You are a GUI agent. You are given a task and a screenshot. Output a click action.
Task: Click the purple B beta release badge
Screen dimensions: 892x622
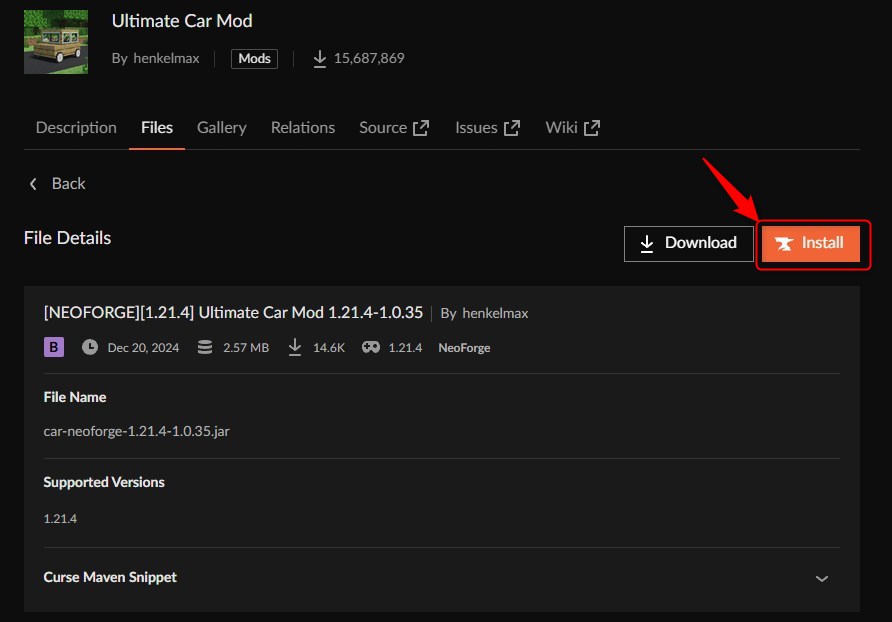point(54,347)
